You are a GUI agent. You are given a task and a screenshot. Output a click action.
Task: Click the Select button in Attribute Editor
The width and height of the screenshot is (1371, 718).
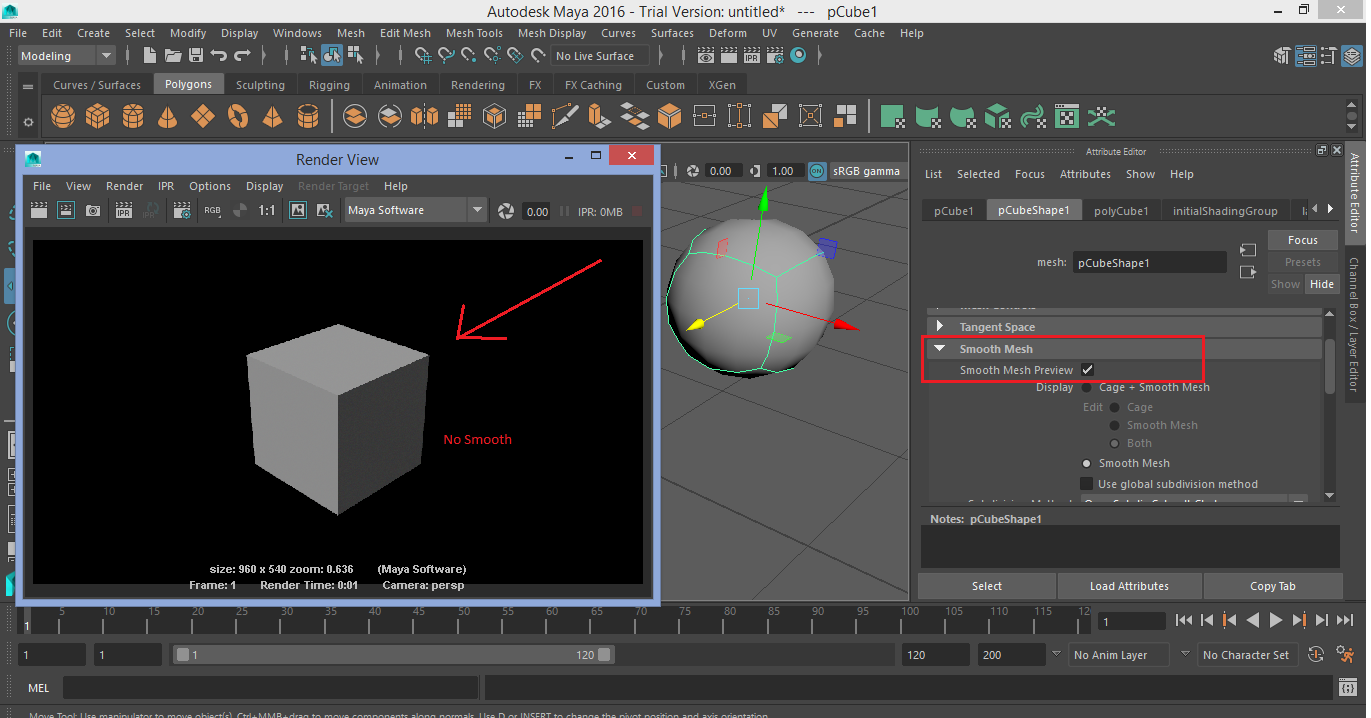pyautogui.click(x=987, y=586)
